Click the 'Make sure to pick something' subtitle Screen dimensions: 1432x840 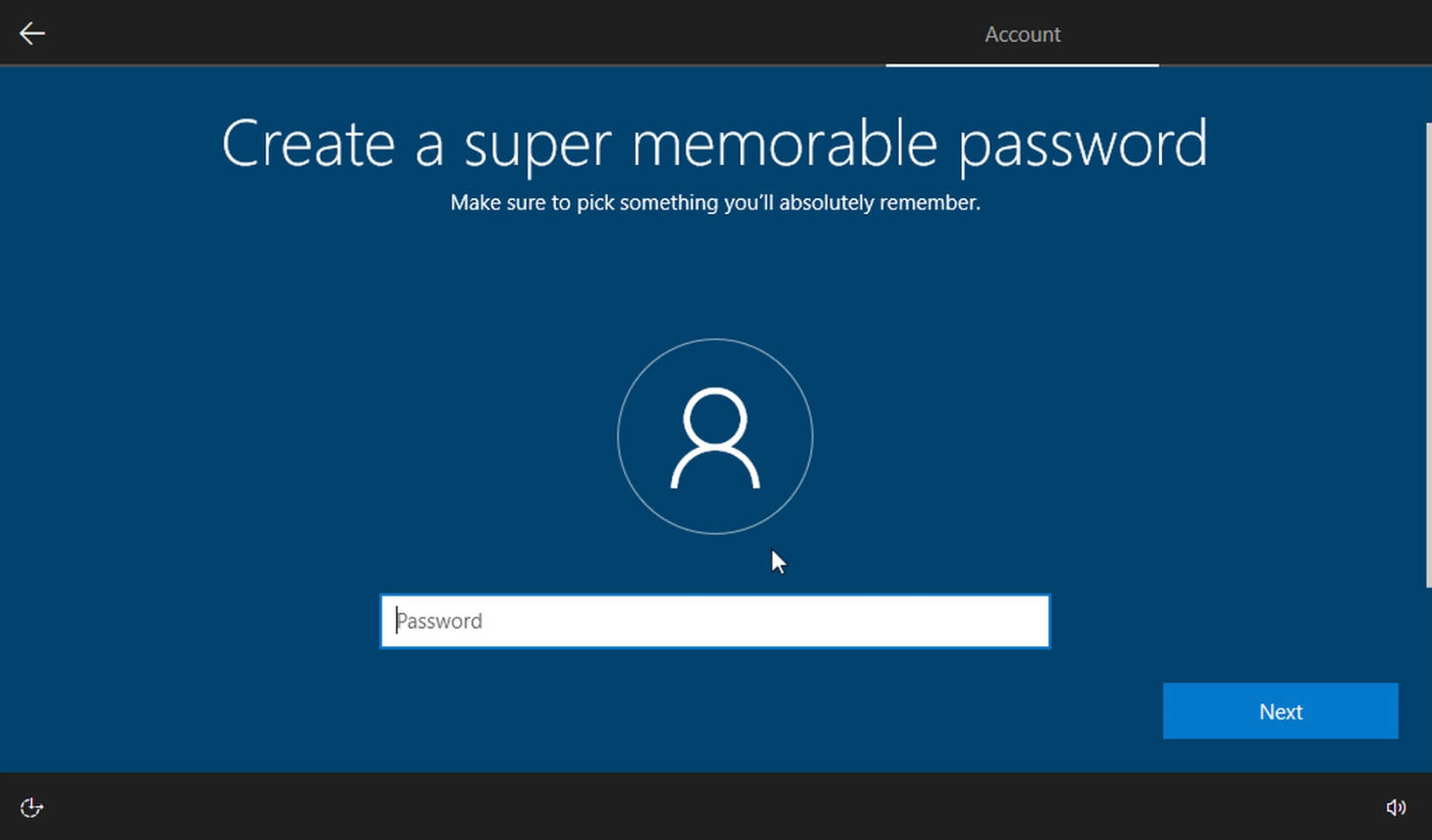pyautogui.click(x=715, y=203)
